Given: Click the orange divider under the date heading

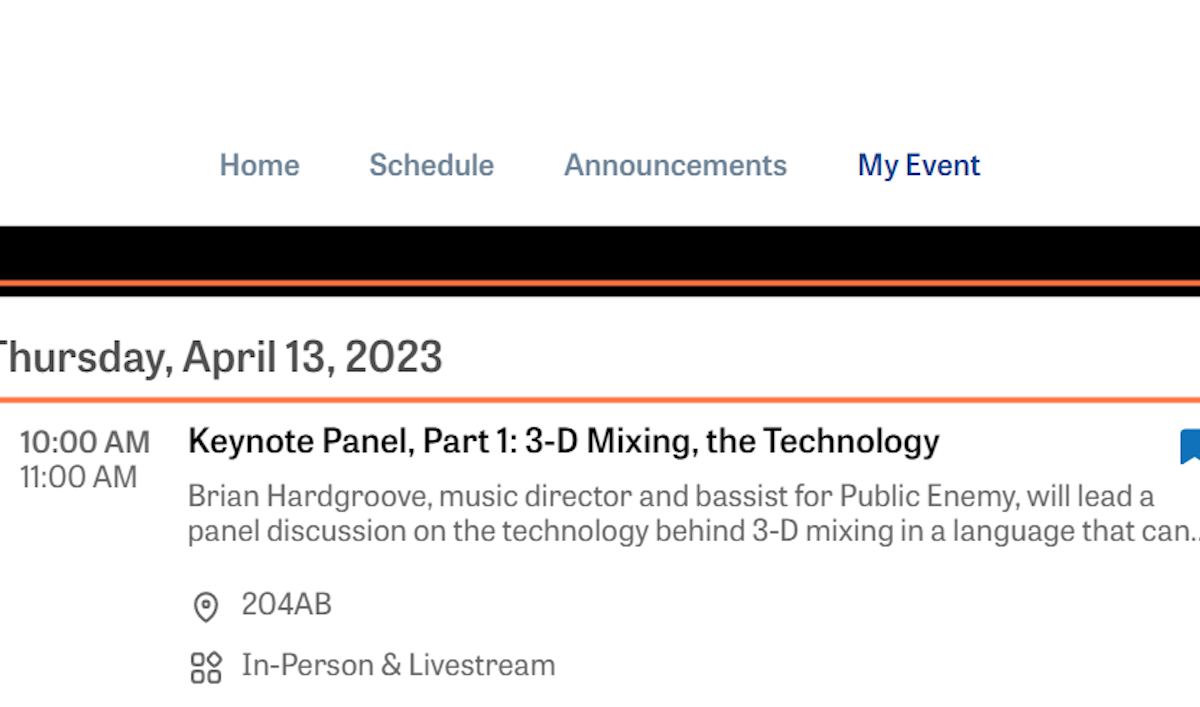Looking at the screenshot, I should [x=600, y=400].
